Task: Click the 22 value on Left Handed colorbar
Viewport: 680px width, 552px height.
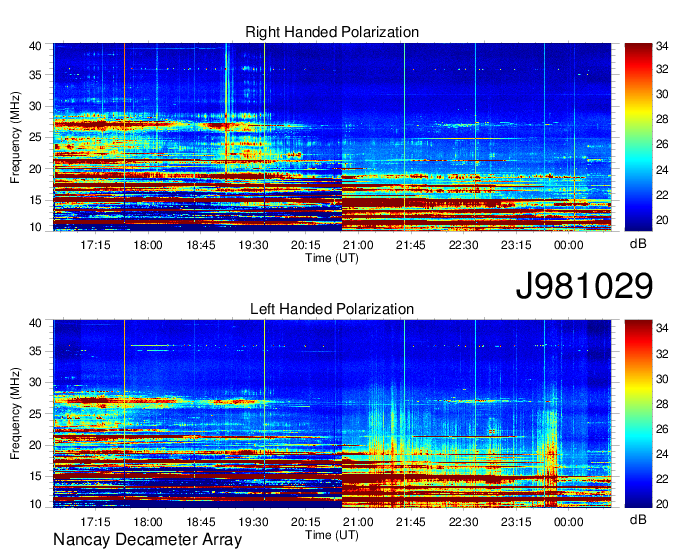Action: pos(662,479)
